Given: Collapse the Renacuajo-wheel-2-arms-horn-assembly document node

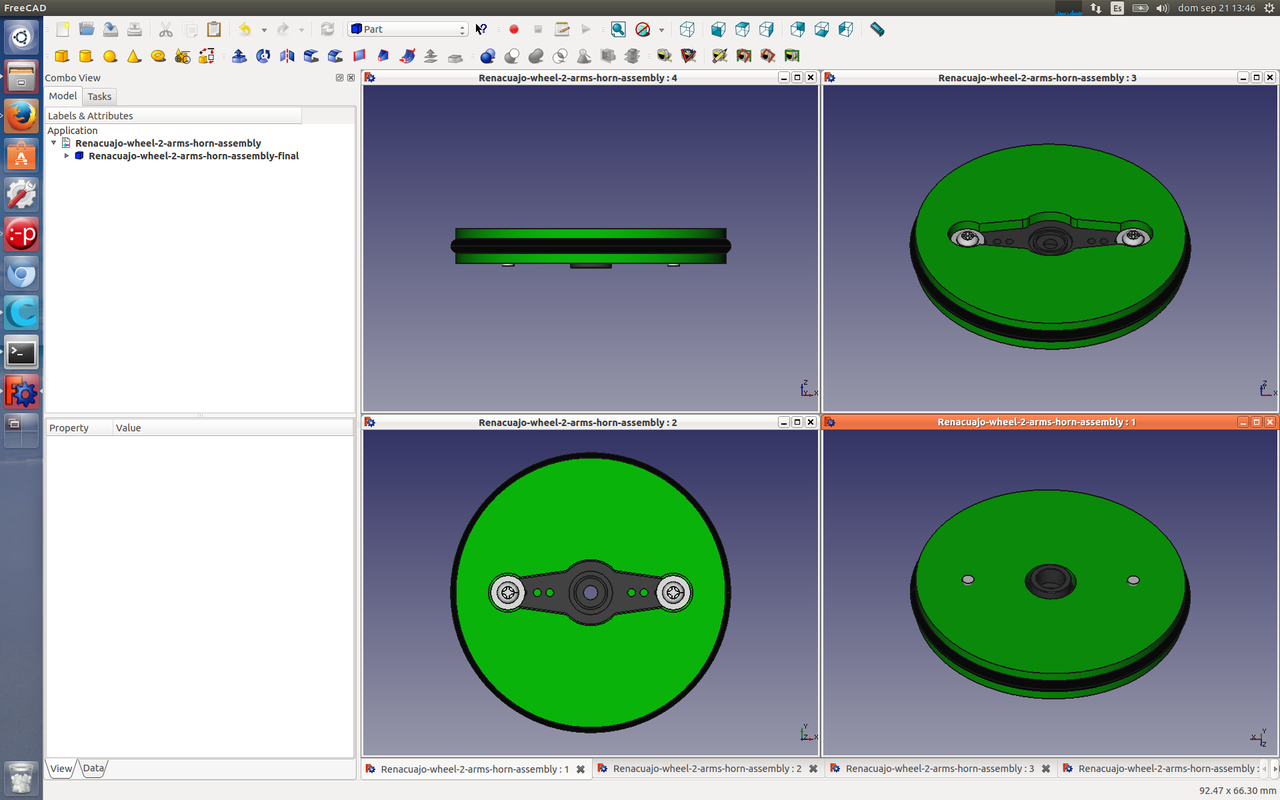Looking at the screenshot, I should (54, 143).
